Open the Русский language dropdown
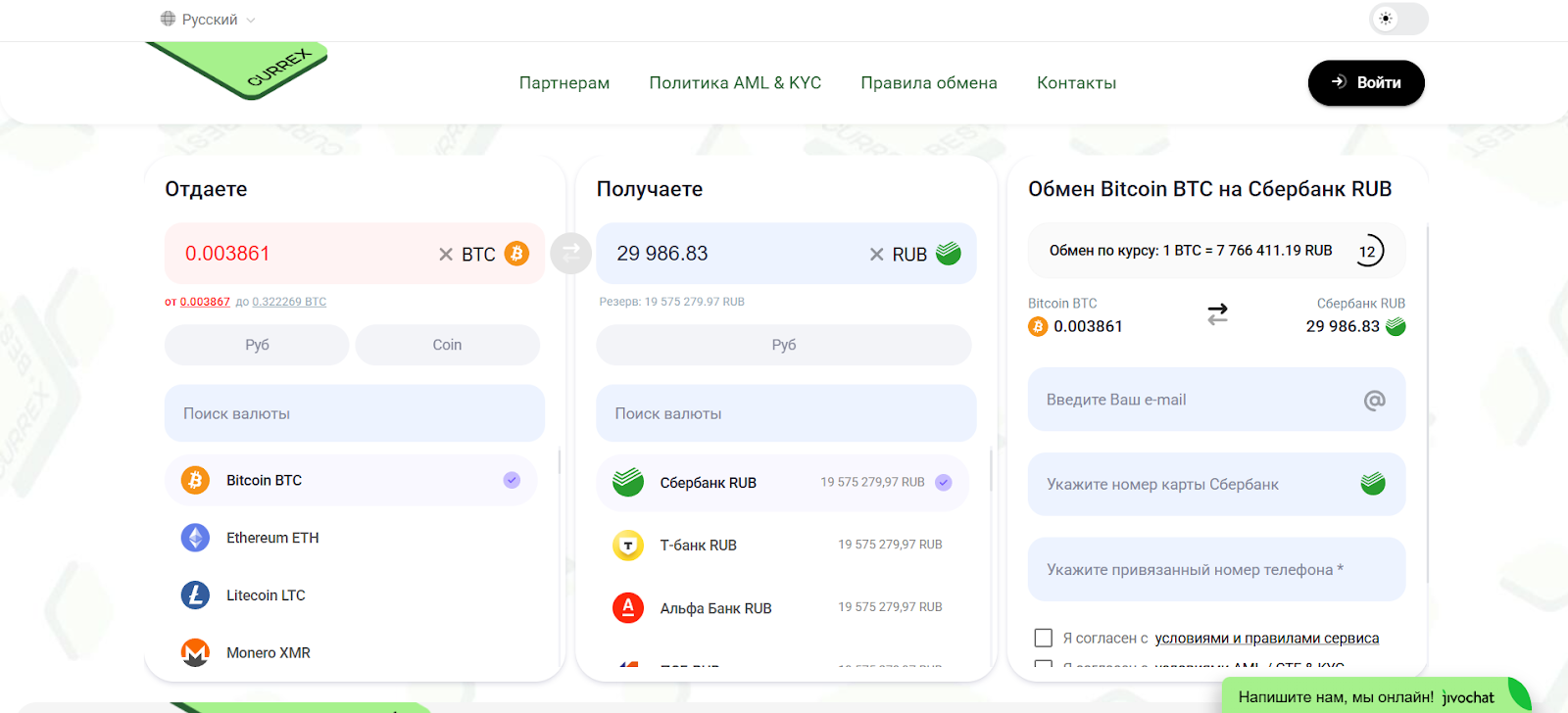The width and height of the screenshot is (1568, 713). click(x=208, y=20)
